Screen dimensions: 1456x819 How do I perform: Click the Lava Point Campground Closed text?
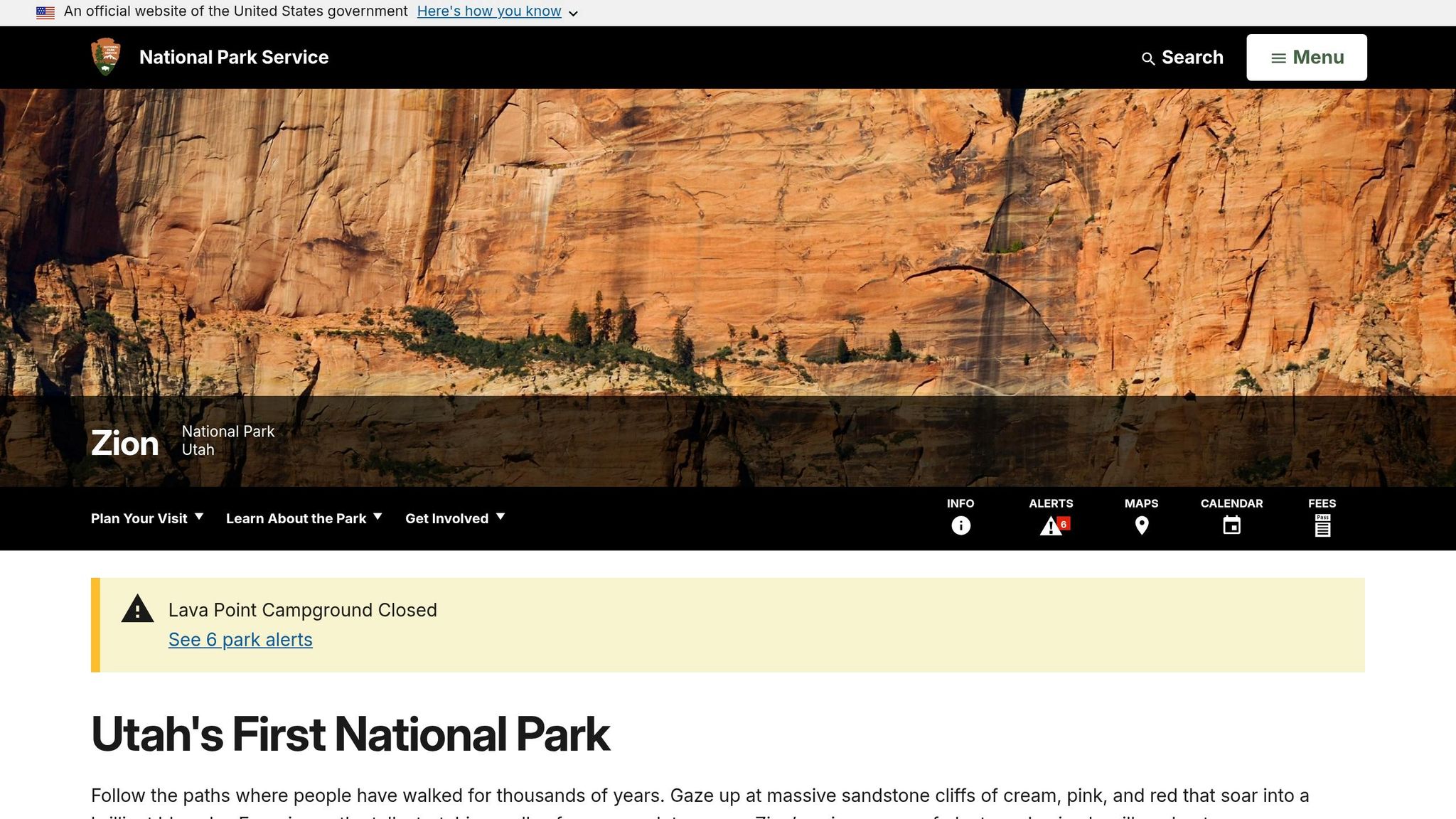[303, 610]
